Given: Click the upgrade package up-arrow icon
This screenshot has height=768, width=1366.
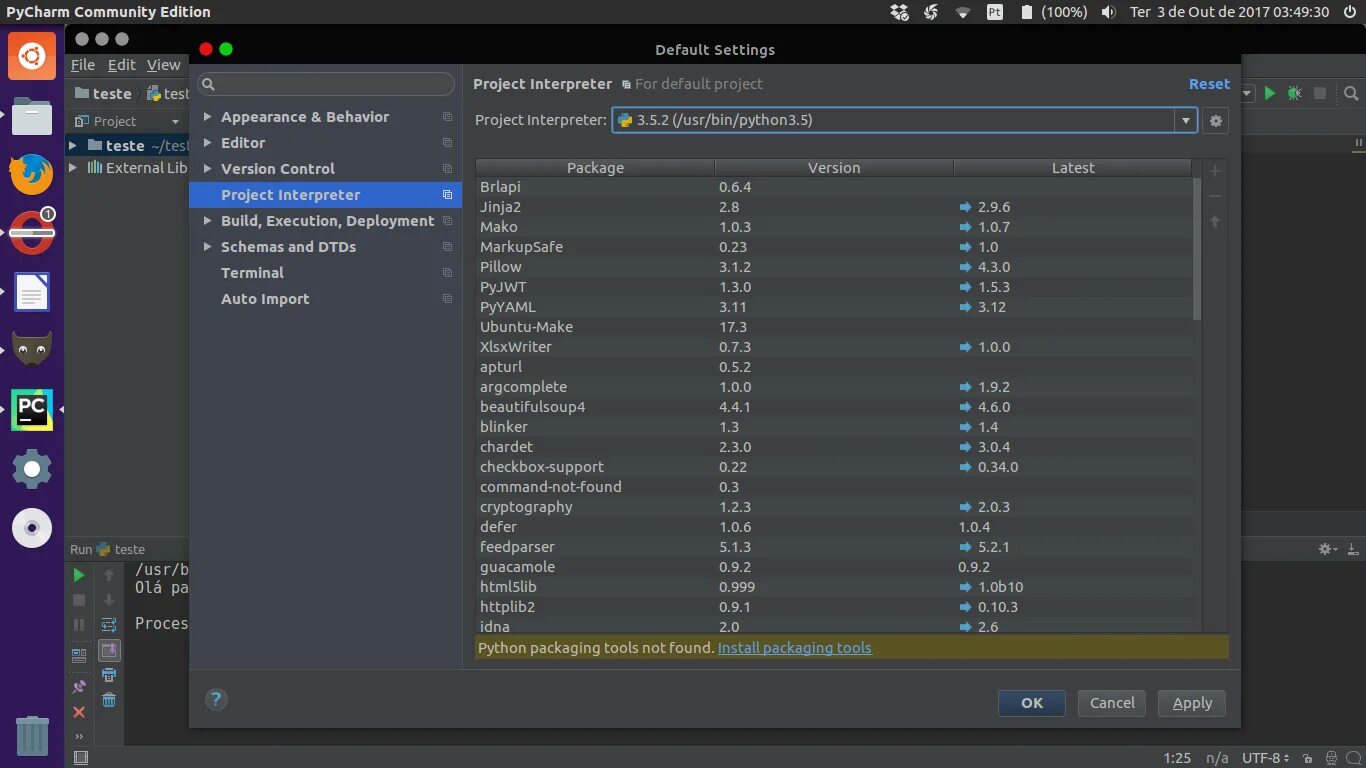Looking at the screenshot, I should point(1215,222).
